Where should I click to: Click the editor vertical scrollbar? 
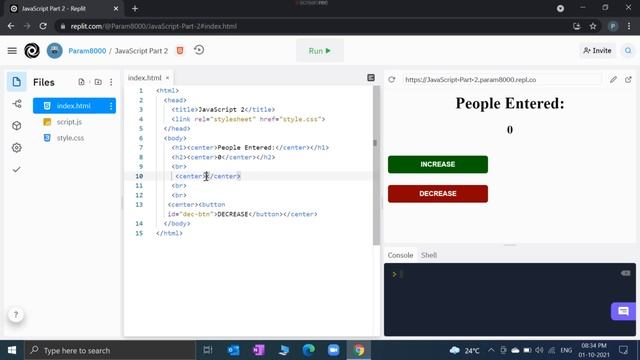(376, 165)
